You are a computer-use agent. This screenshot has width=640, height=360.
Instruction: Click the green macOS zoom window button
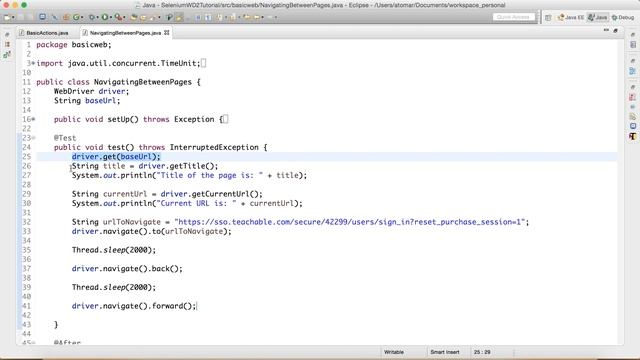[x=24, y=5]
